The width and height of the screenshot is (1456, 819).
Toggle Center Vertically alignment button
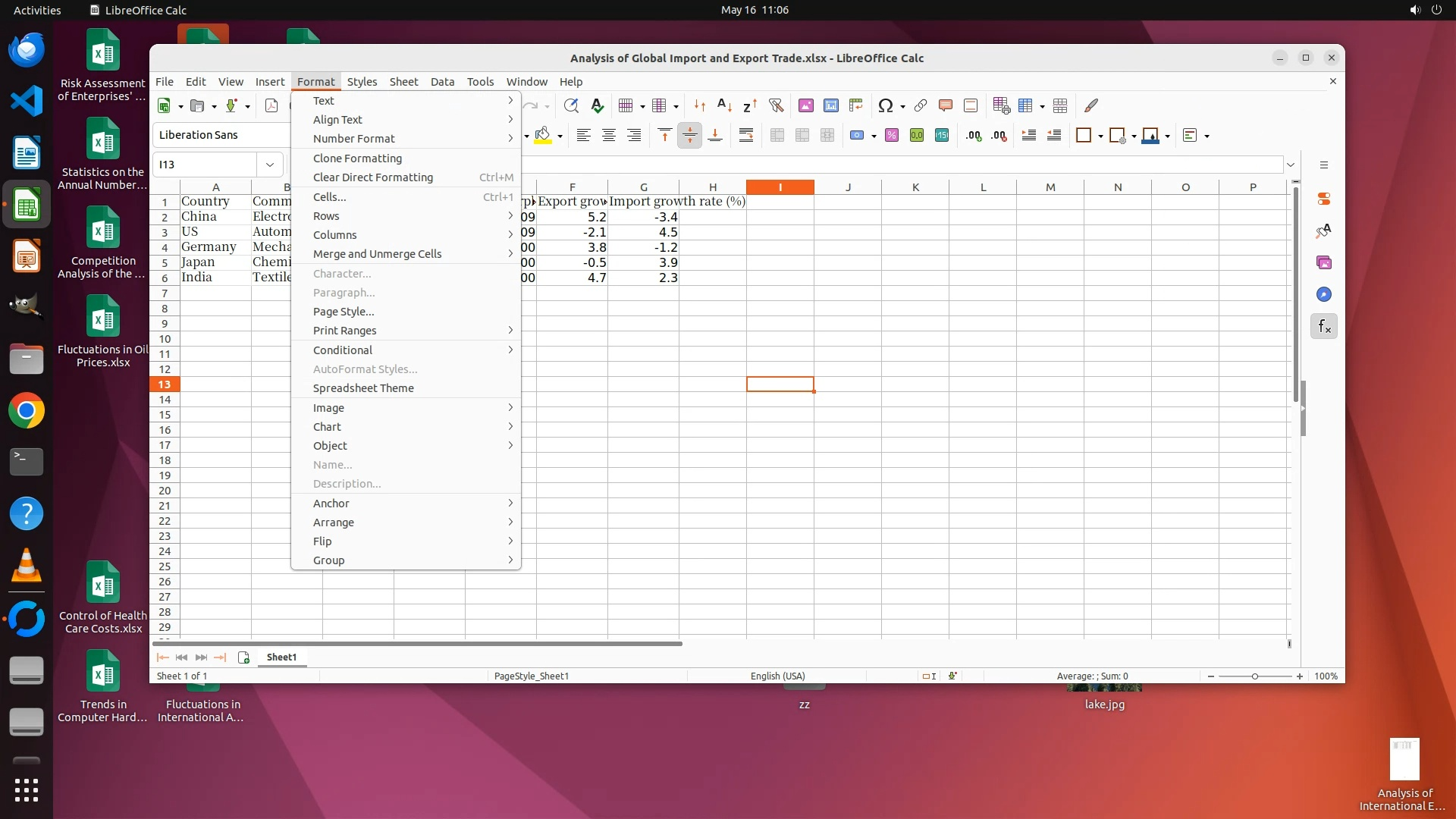(689, 135)
